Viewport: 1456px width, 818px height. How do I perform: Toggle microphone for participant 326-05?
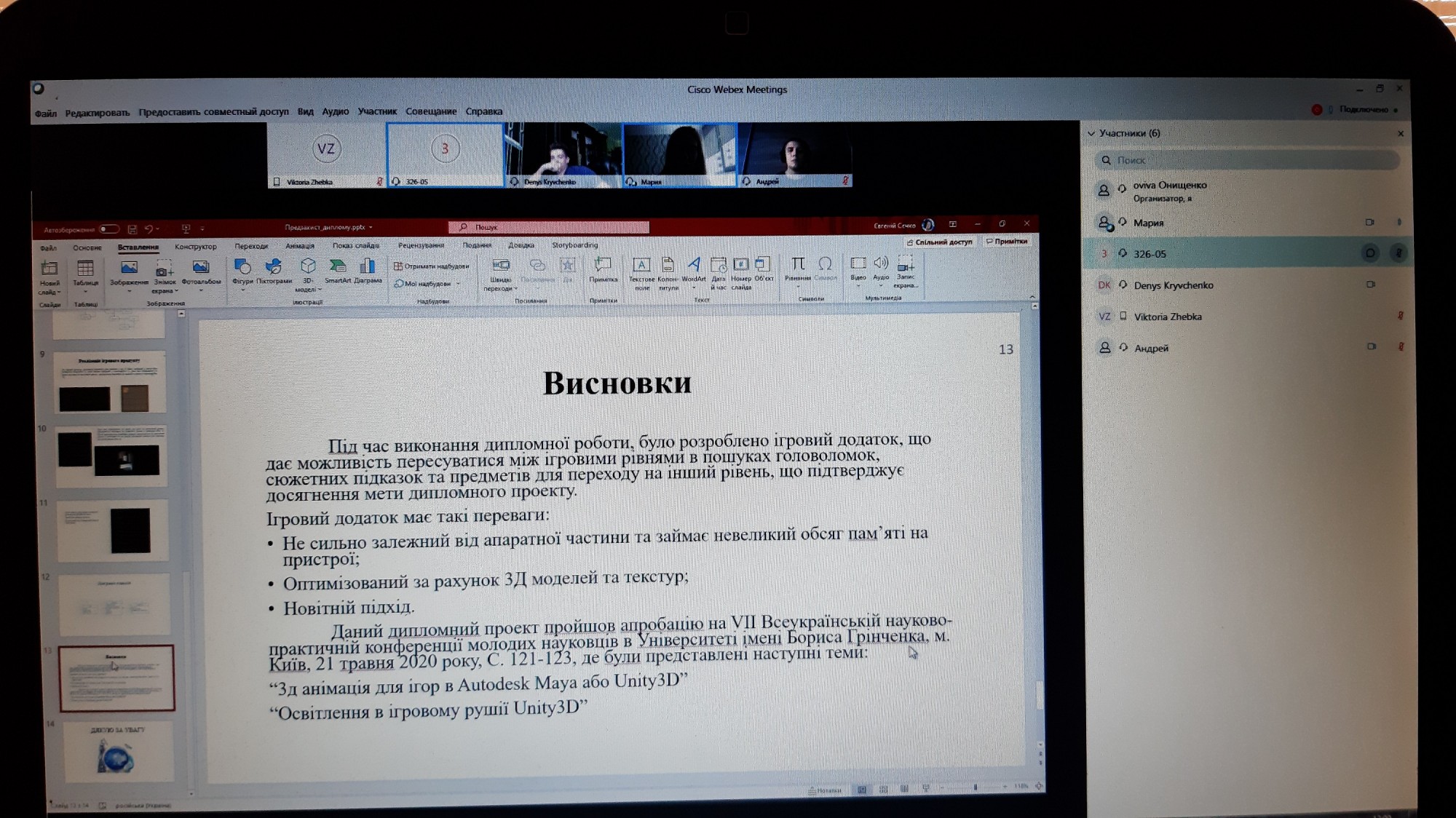(x=1398, y=253)
